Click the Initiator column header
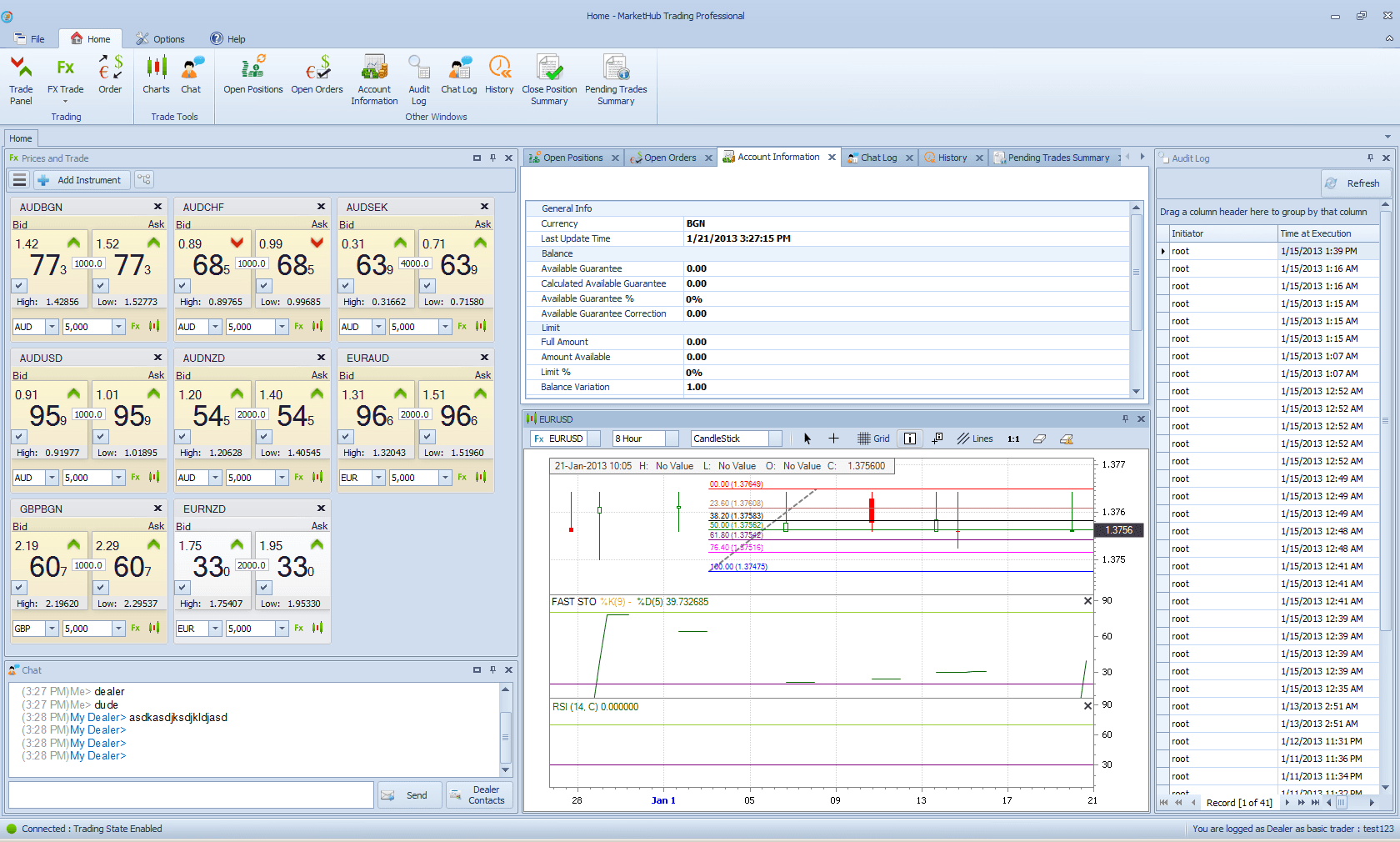Viewport: 1400px width, 842px height. (1223, 233)
